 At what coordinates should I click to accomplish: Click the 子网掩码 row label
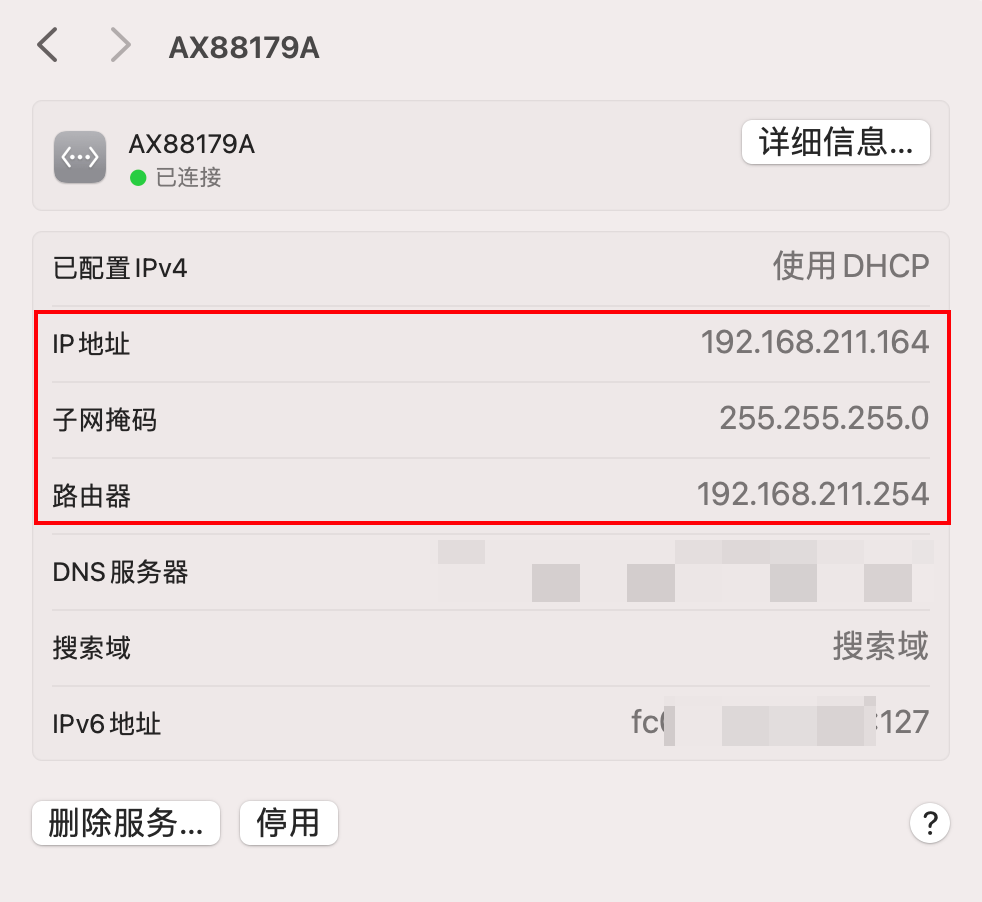pos(104,420)
